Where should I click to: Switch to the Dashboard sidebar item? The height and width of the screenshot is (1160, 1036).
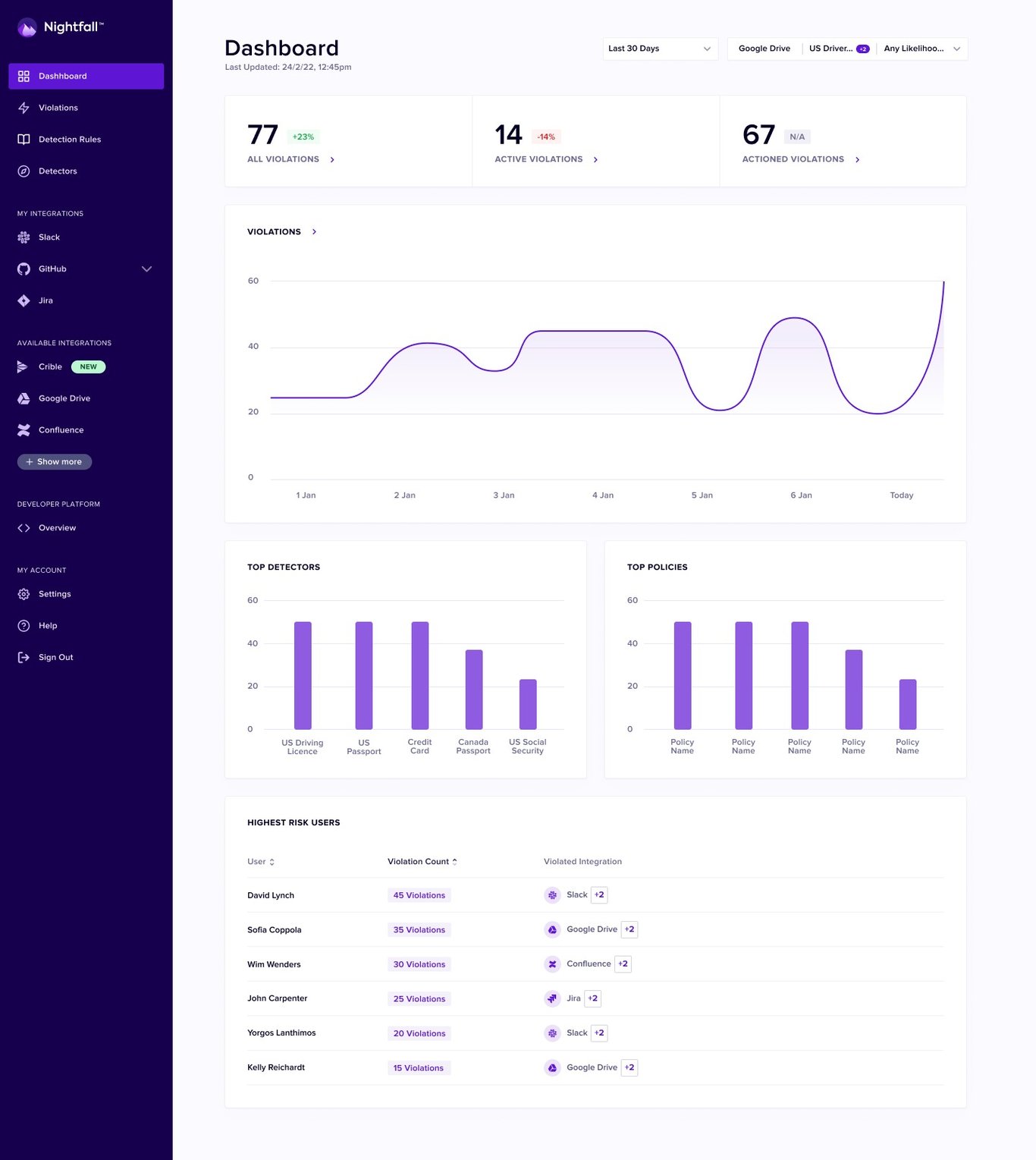(x=62, y=76)
